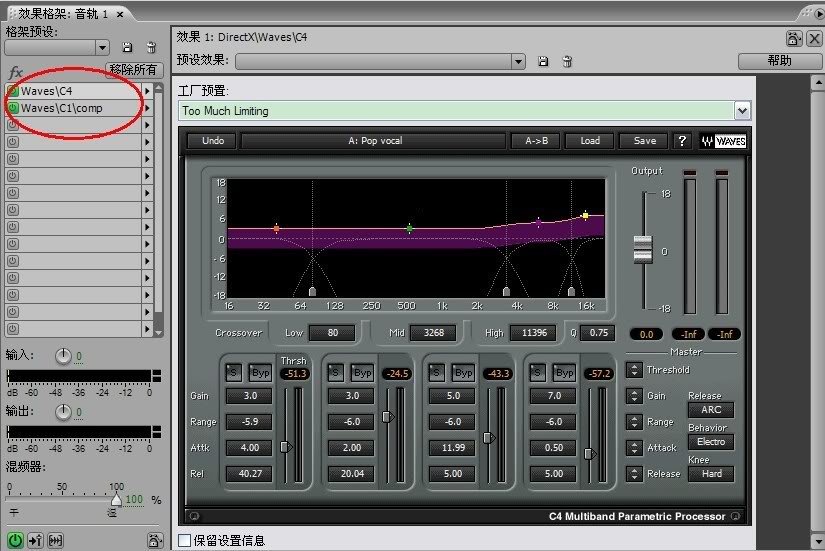The height and width of the screenshot is (551, 825).
Task: Expand the last effect slot arrow menu
Action: coord(147,329)
